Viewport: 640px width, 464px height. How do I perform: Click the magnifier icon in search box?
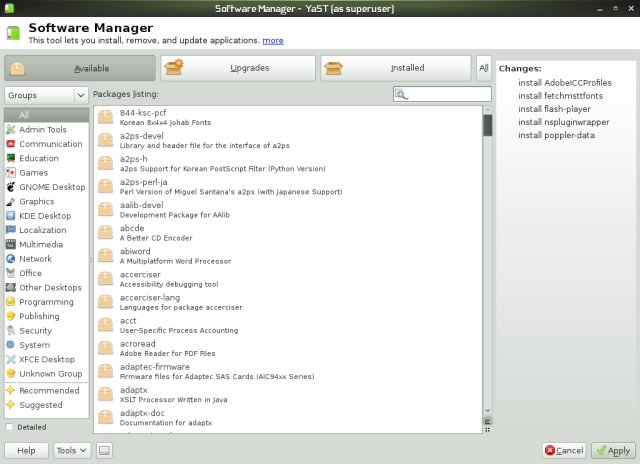tap(401, 94)
